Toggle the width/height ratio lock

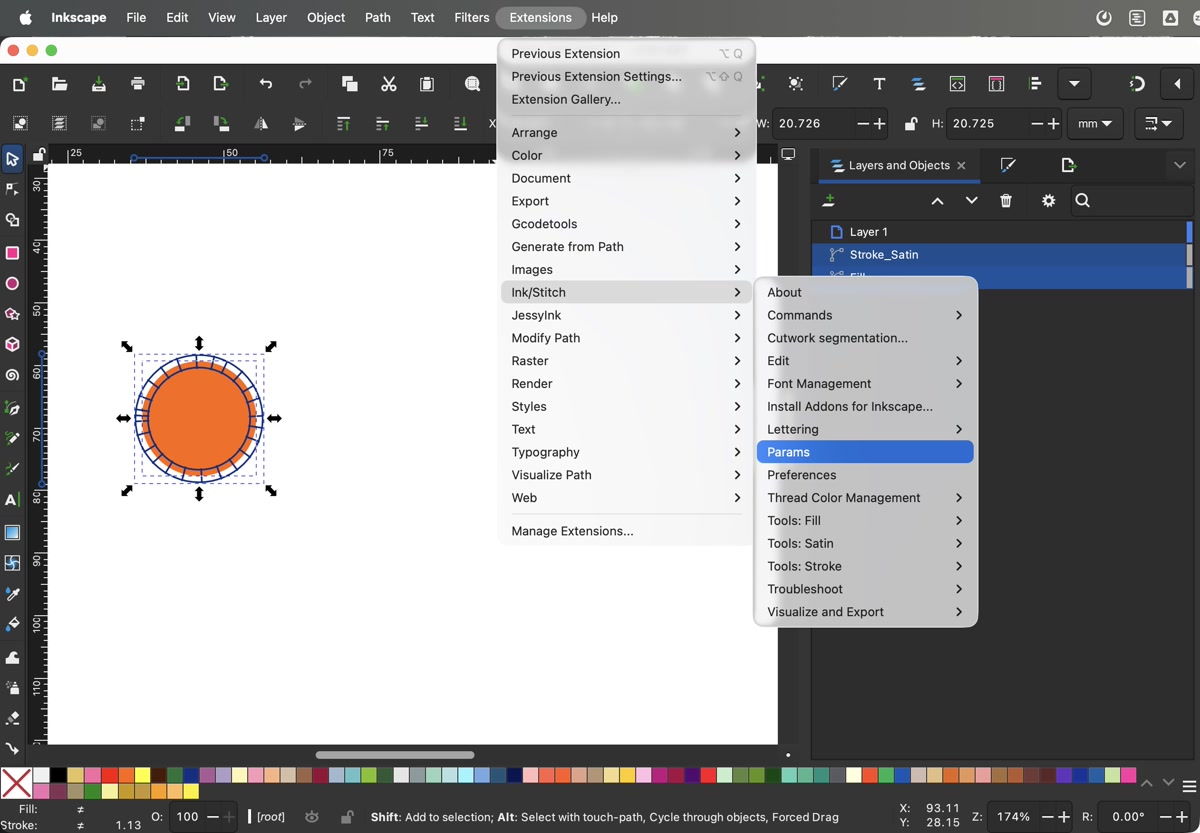click(x=910, y=124)
